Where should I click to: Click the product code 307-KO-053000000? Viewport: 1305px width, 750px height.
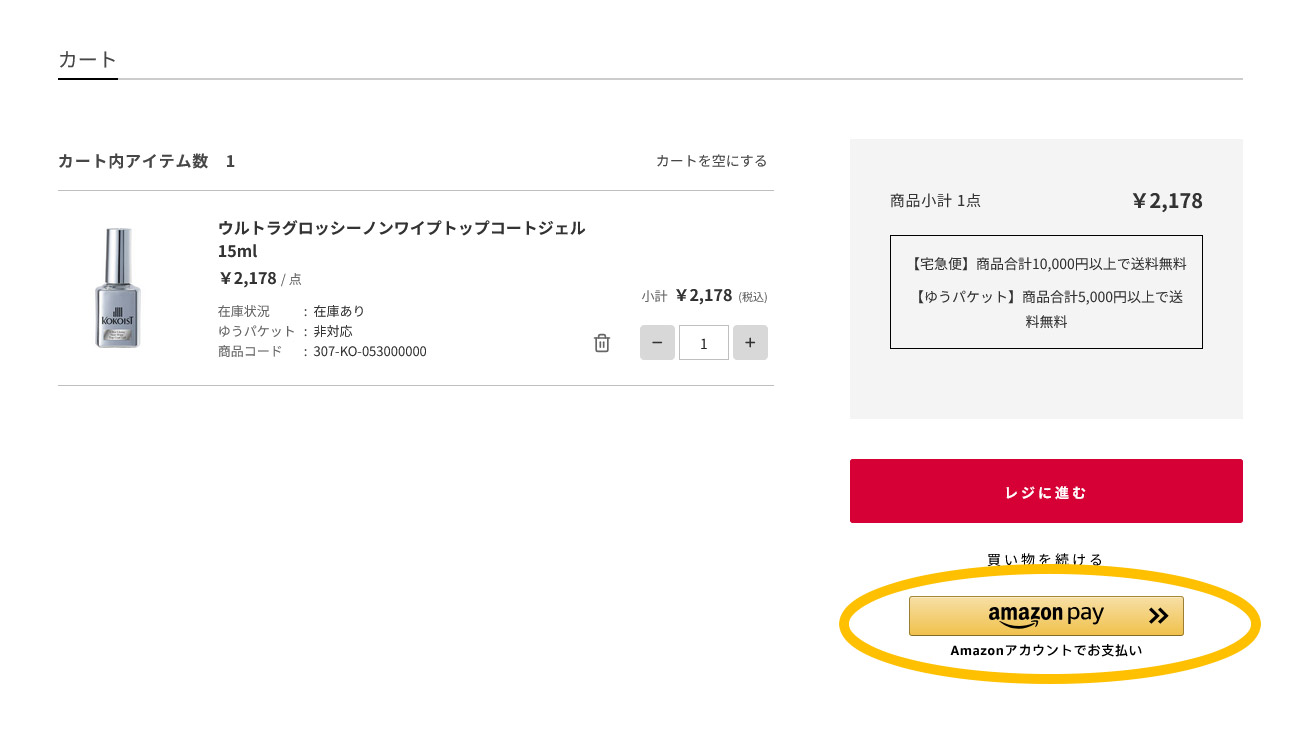coord(370,352)
